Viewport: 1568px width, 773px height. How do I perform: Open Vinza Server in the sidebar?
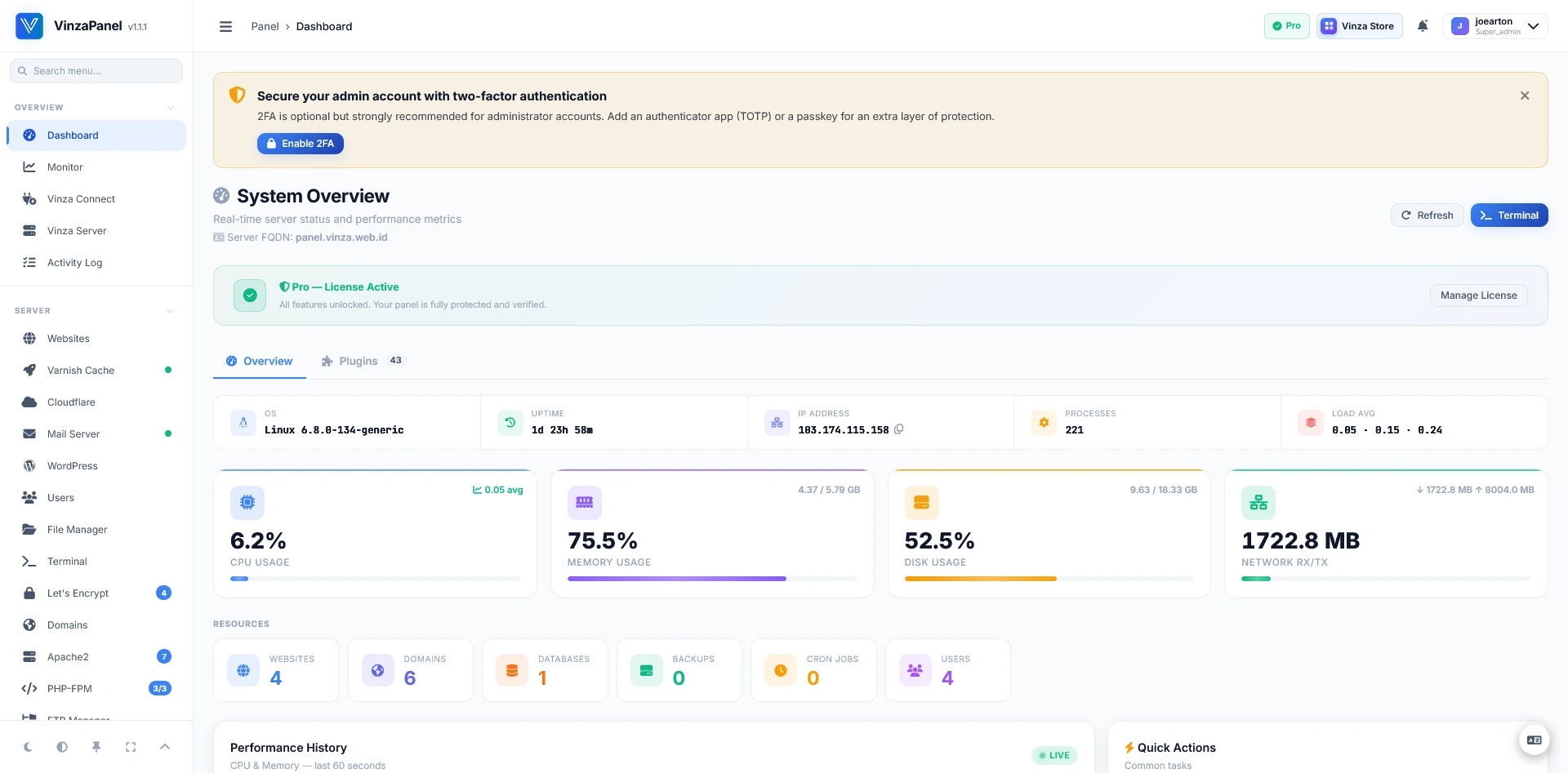tap(96, 231)
